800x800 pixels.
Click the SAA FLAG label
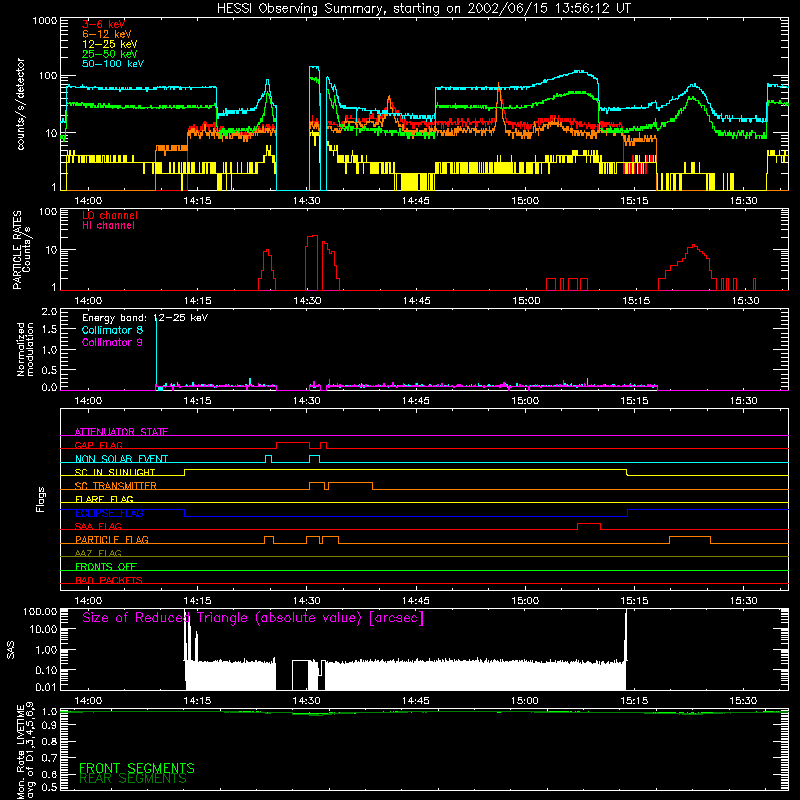[98, 526]
